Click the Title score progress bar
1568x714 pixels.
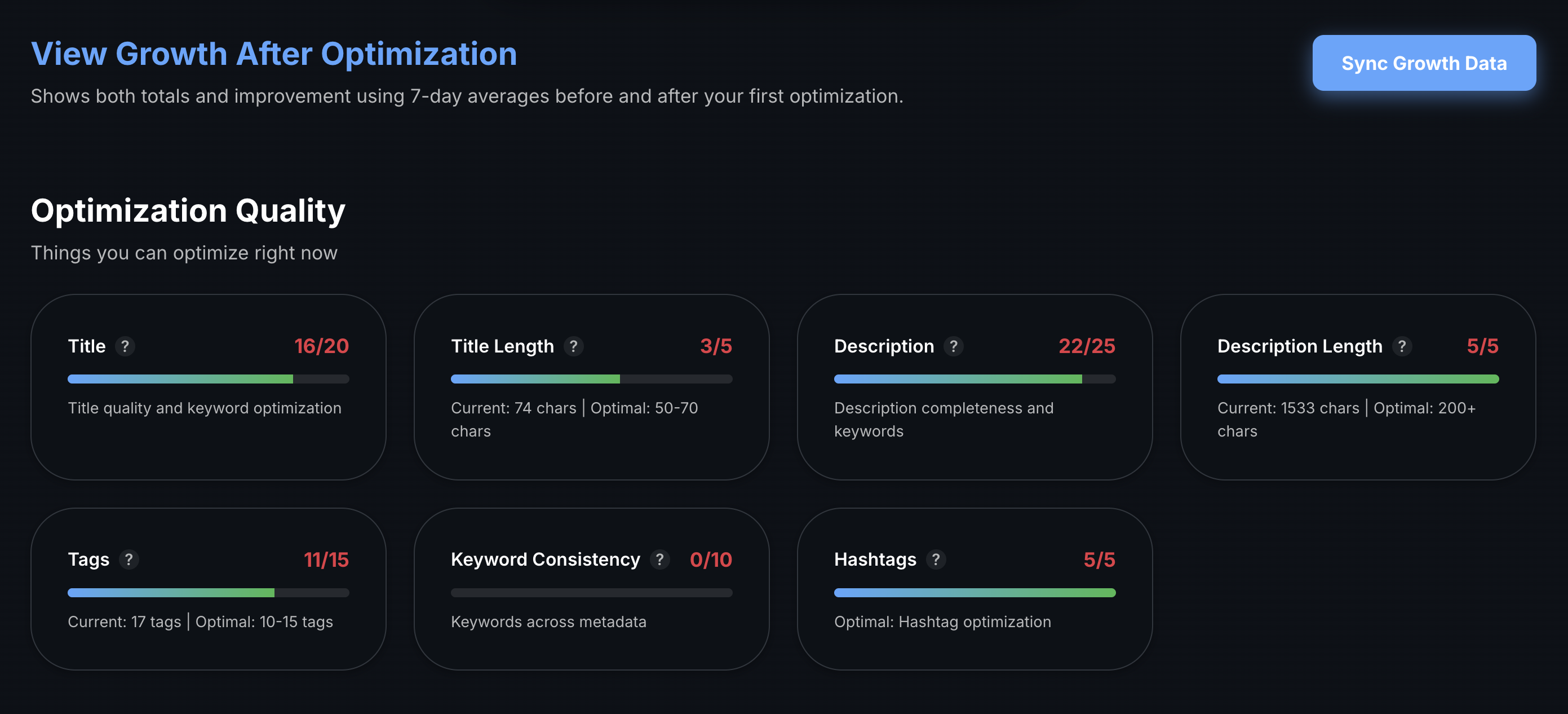208,379
